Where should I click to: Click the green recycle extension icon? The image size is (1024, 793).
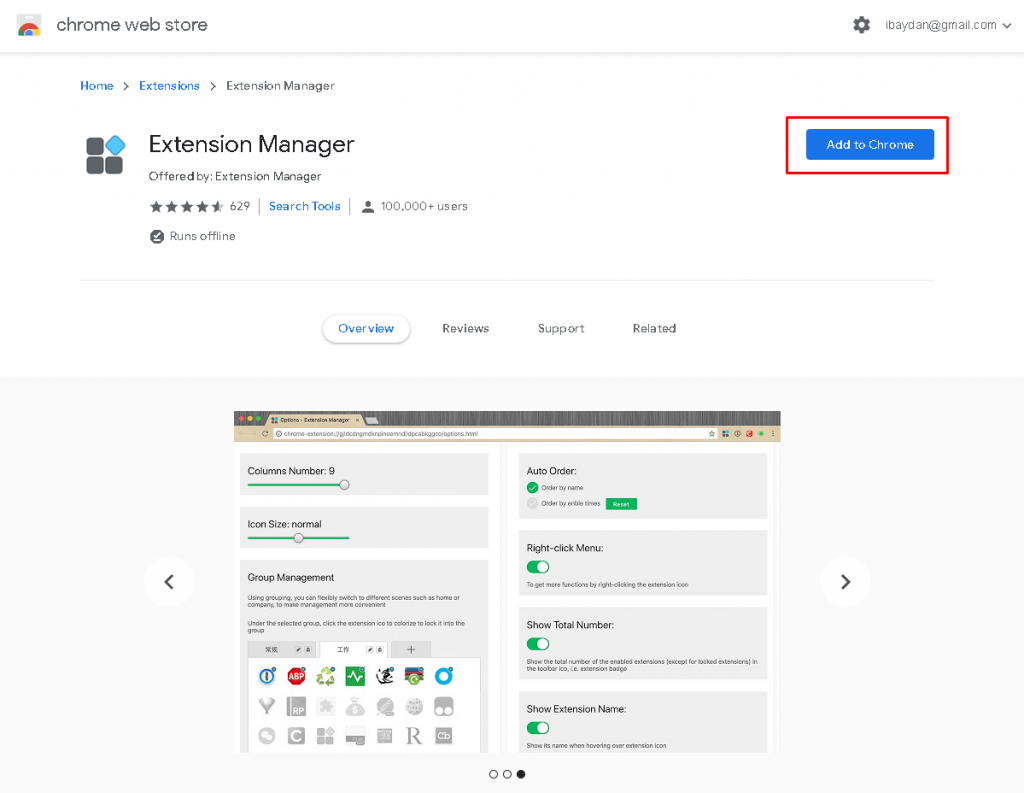(x=326, y=676)
